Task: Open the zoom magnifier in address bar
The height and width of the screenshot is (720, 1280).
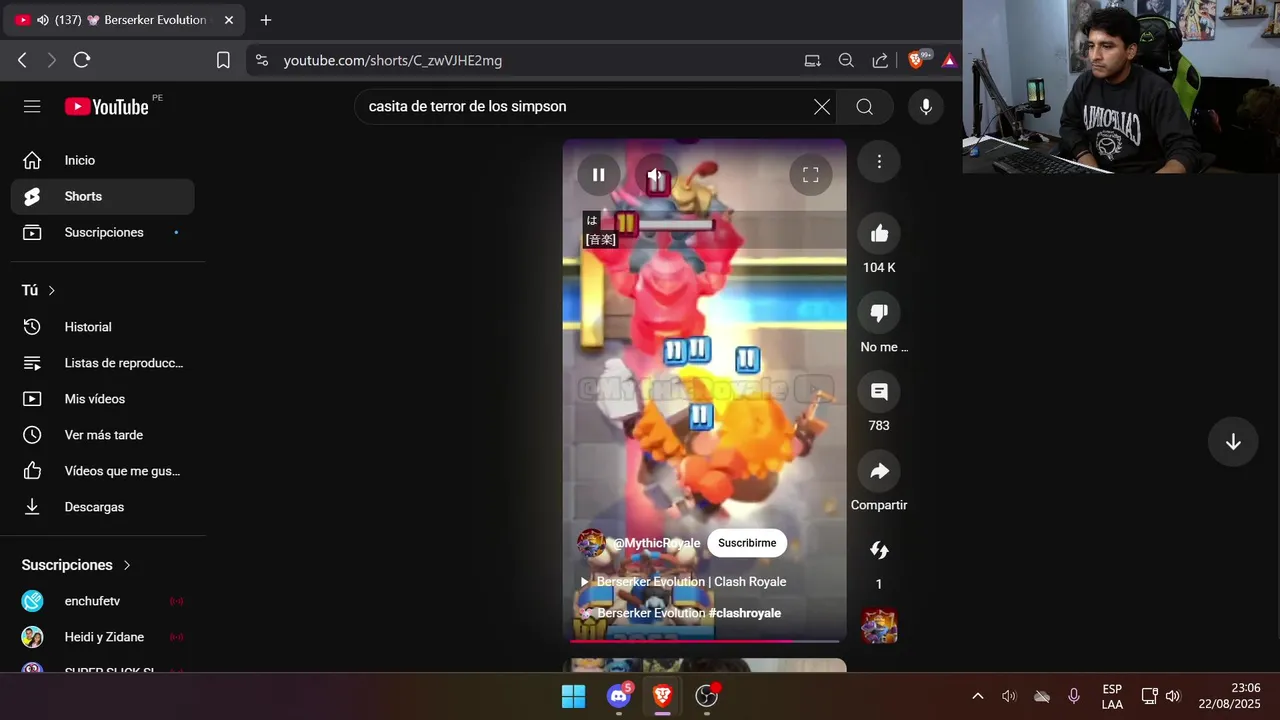Action: click(x=846, y=60)
